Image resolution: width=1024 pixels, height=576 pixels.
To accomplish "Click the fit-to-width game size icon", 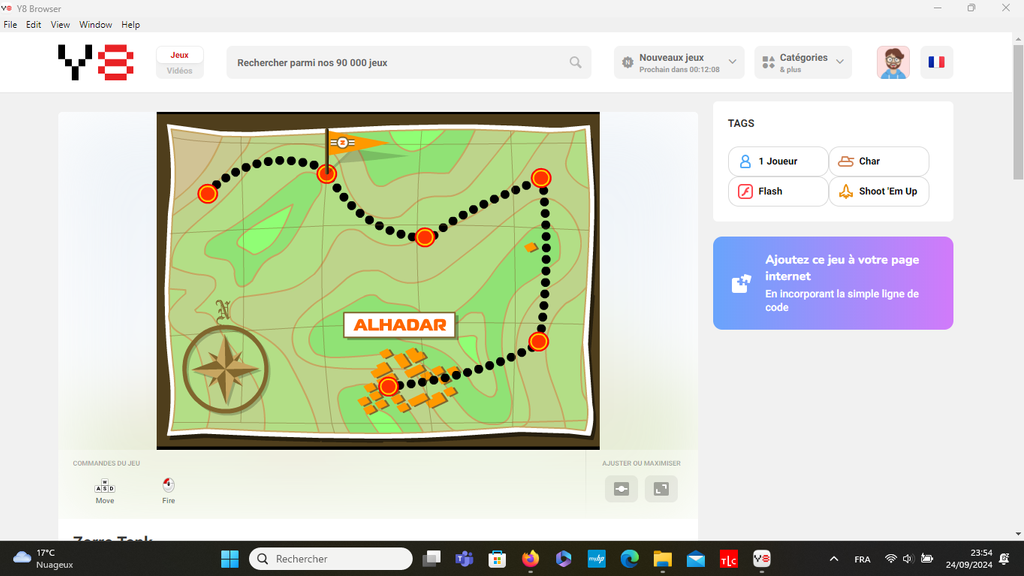I will 621,488.
